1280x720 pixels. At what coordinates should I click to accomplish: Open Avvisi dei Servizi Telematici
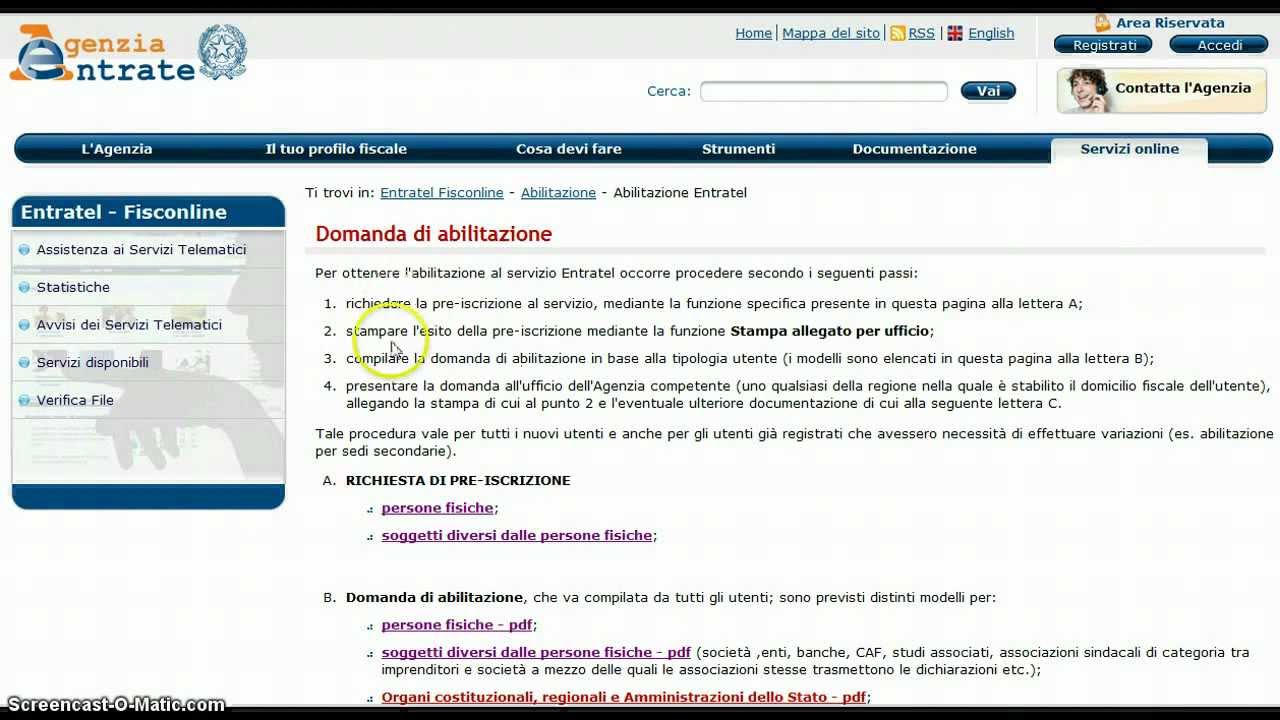coord(129,324)
